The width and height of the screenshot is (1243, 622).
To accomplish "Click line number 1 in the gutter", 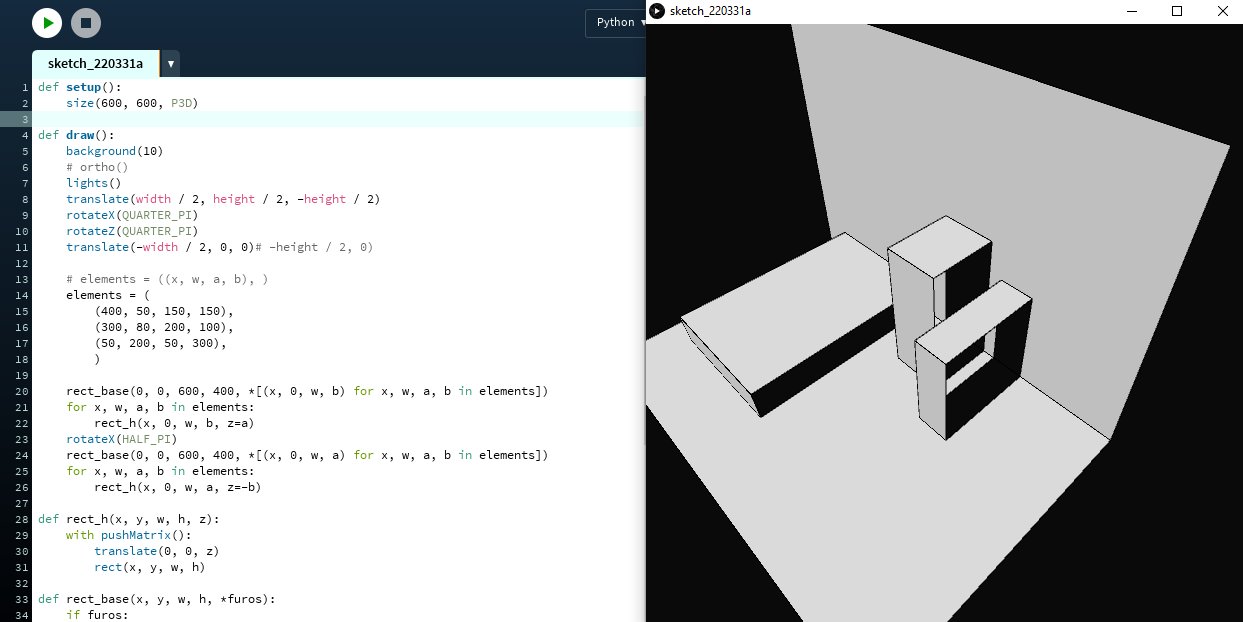I will point(24,87).
